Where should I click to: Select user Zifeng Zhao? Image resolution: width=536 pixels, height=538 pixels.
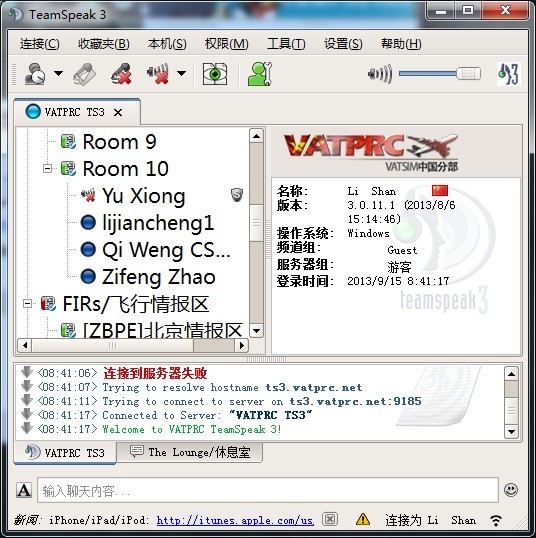[159, 277]
